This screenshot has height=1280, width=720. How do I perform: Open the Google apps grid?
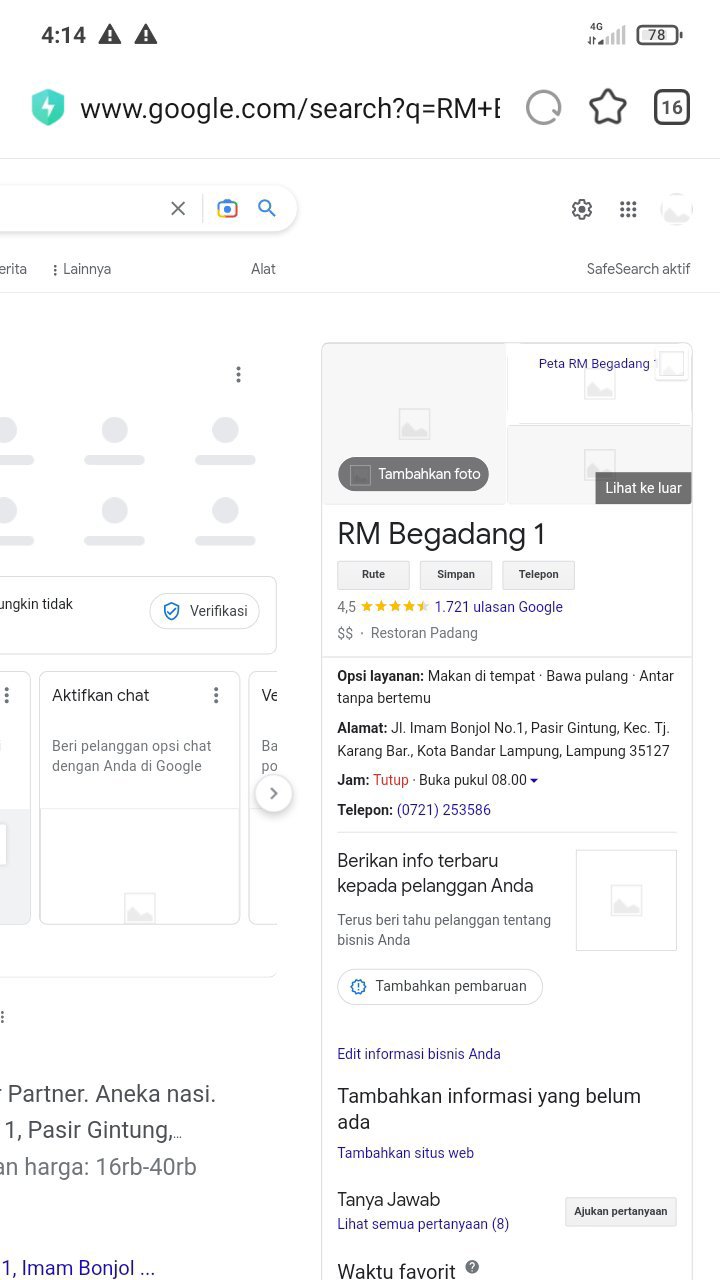pos(628,209)
